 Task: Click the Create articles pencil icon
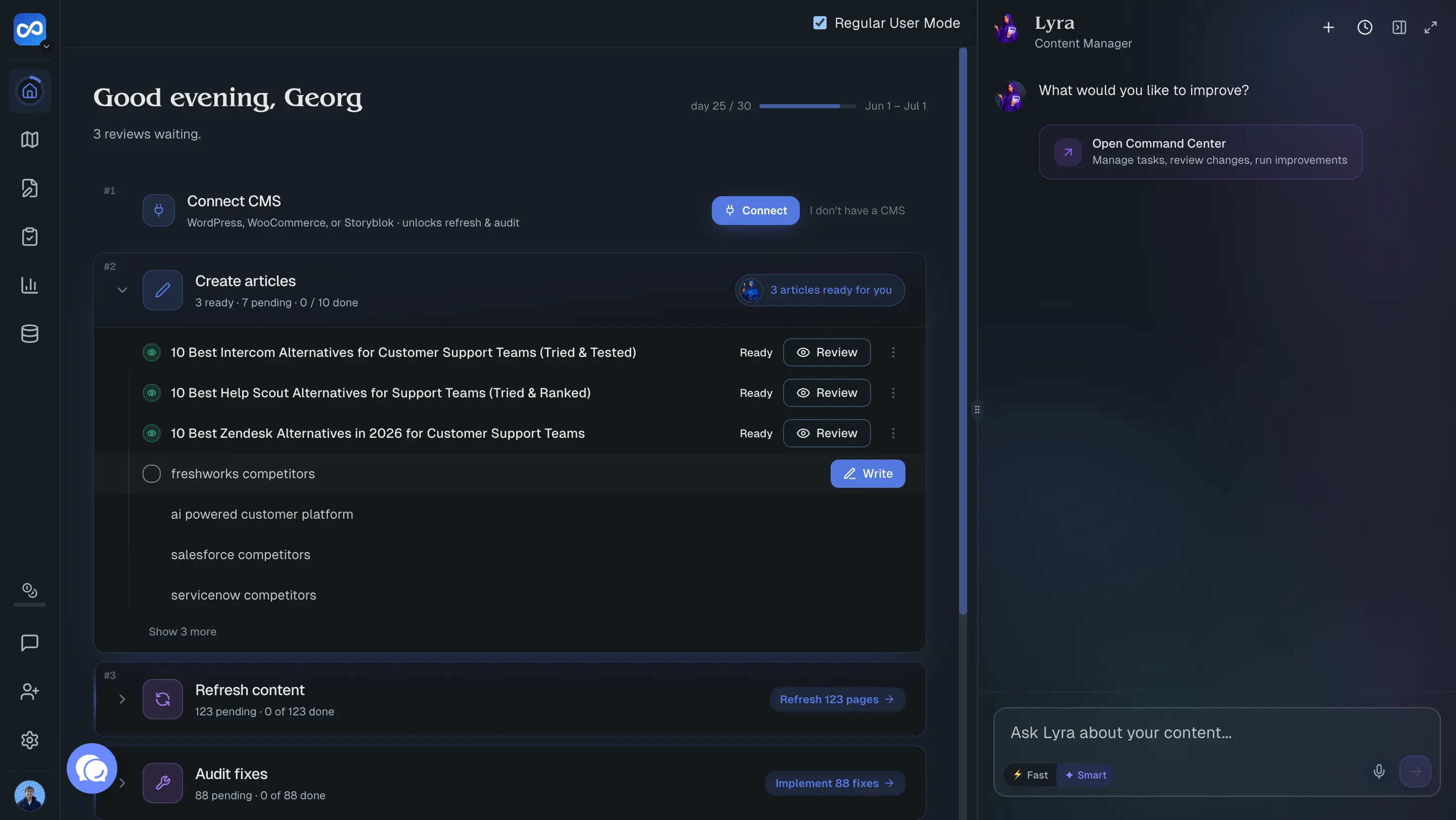[x=163, y=290]
